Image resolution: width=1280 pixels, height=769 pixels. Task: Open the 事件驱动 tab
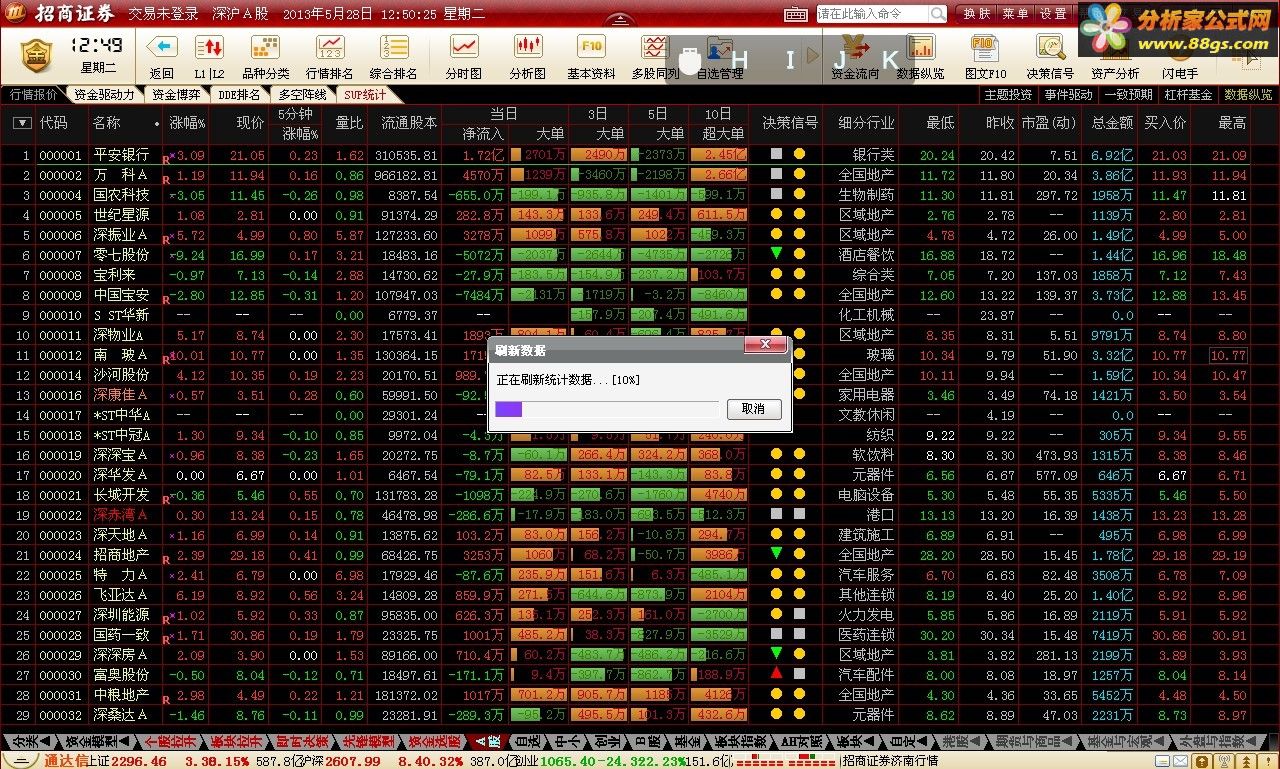(x=1068, y=95)
